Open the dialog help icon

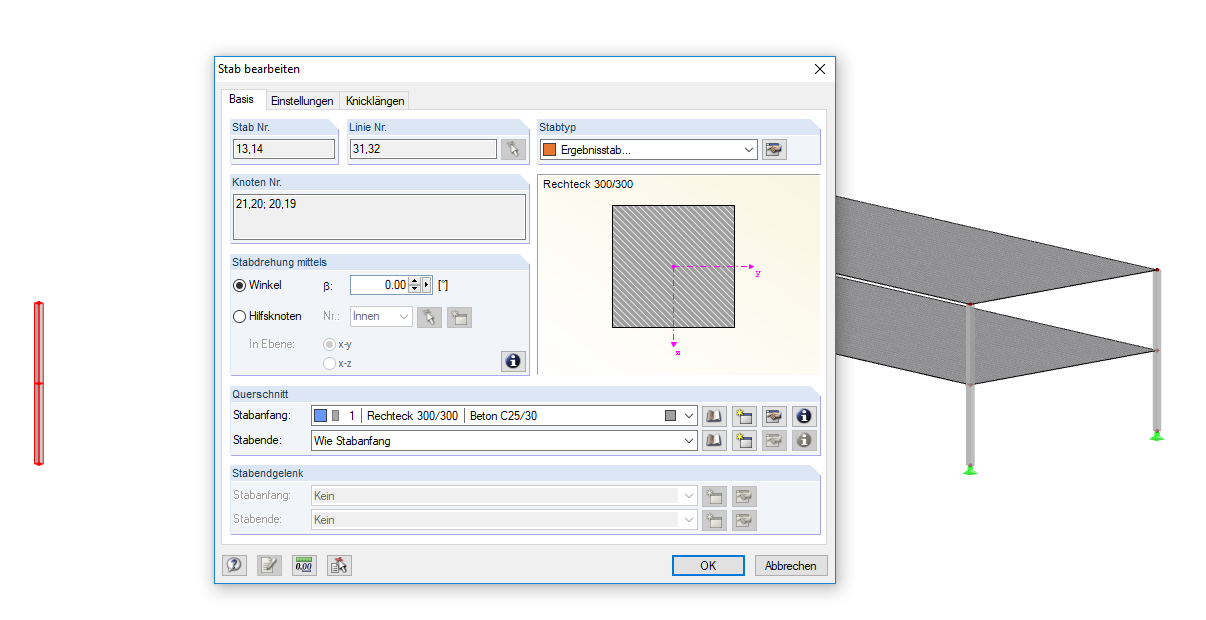tap(234, 565)
